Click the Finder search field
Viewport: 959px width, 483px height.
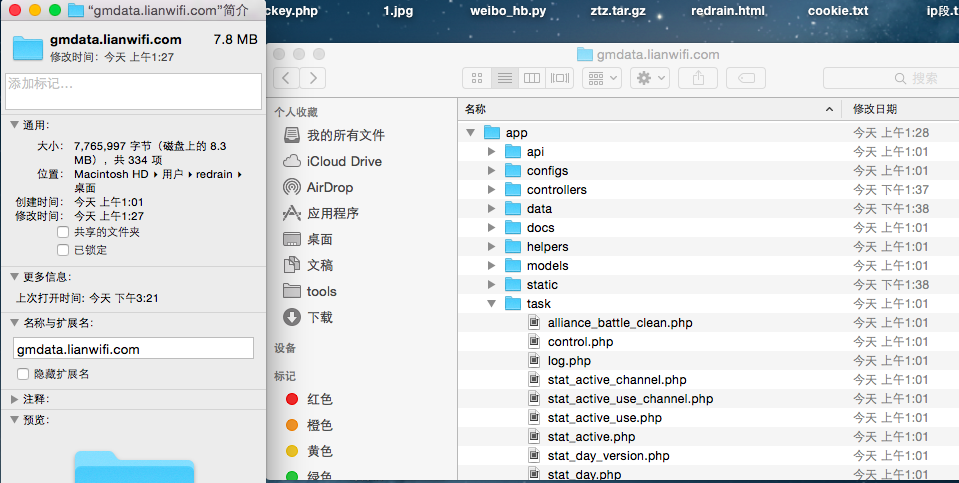pos(891,78)
